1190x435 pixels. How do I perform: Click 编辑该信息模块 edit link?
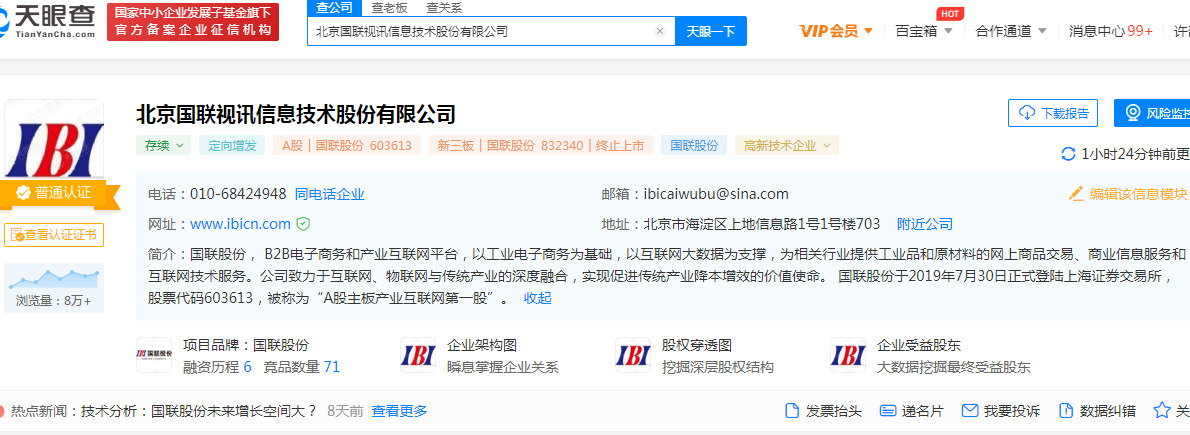[x=1128, y=194]
